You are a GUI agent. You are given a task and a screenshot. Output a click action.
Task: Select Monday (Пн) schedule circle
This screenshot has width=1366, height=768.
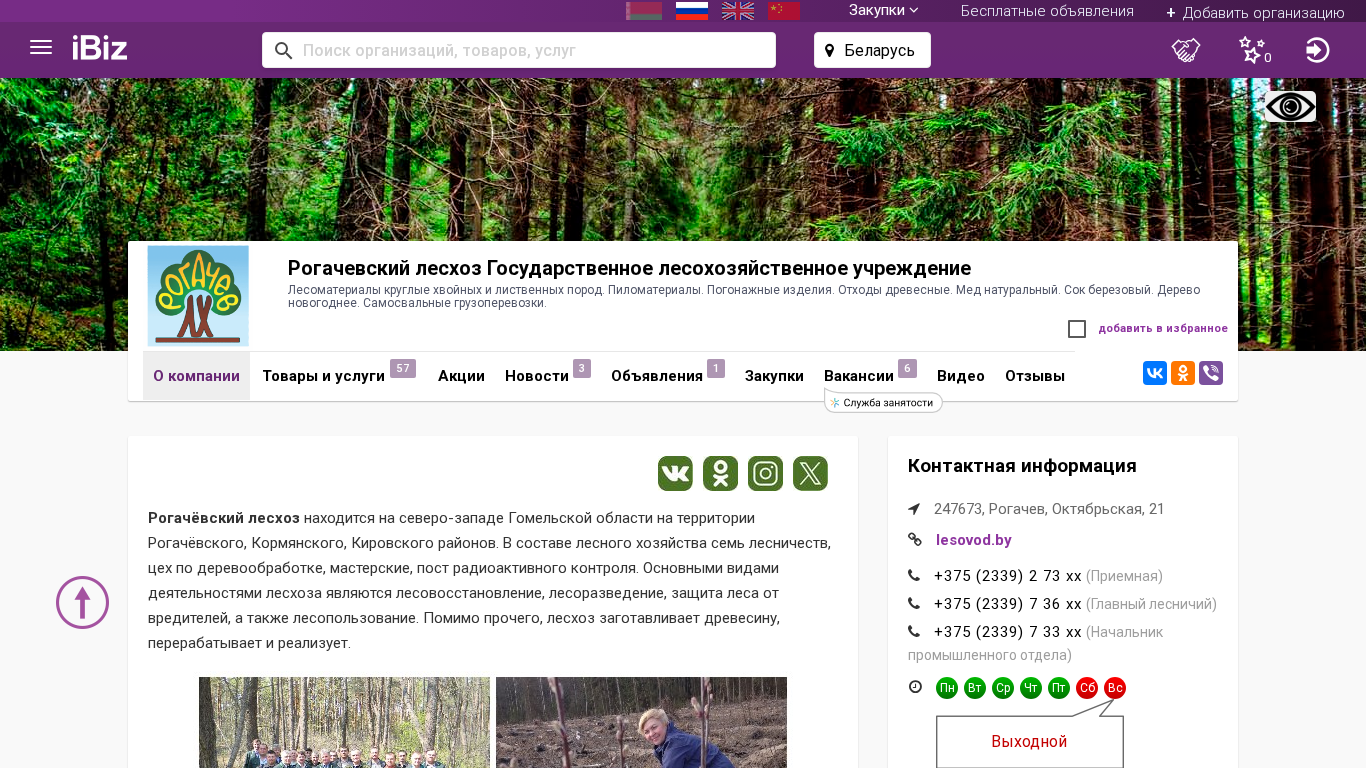[947, 688]
